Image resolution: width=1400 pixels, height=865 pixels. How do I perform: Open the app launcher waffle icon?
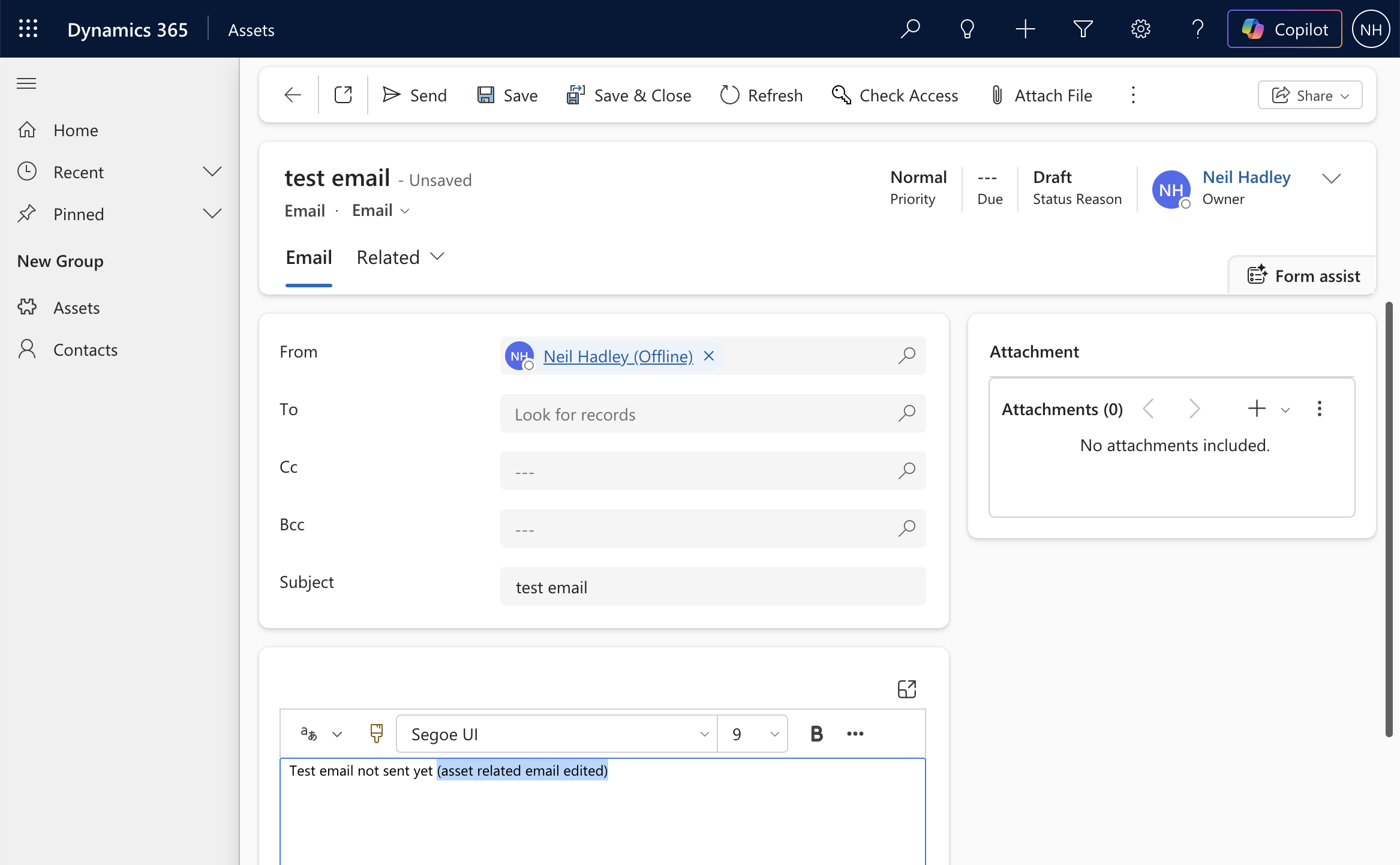(x=28, y=29)
